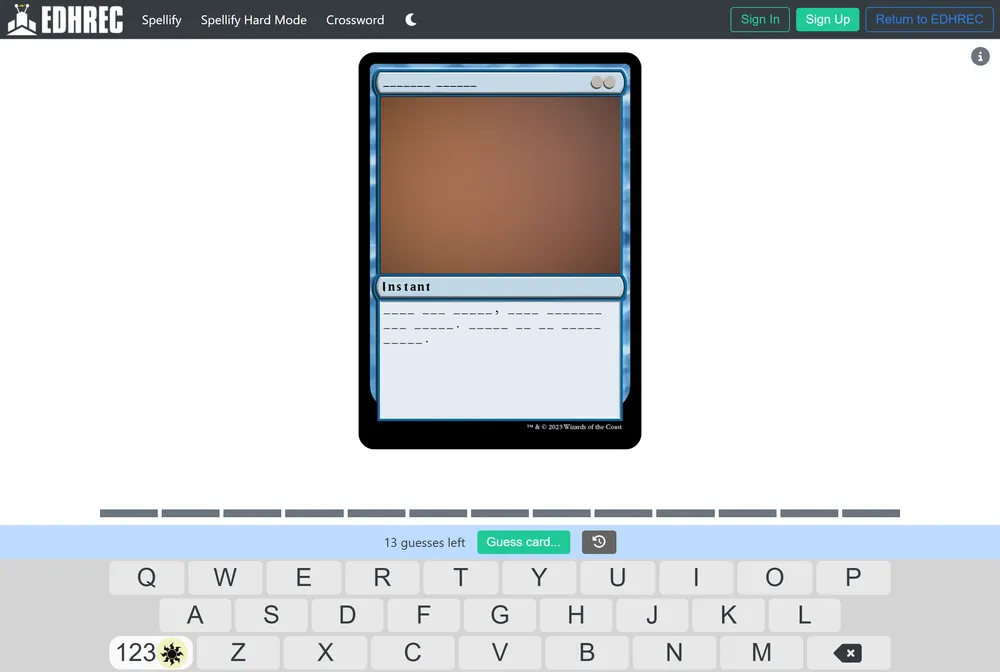Click the Sign Up button
1000x672 pixels.
click(x=827, y=19)
